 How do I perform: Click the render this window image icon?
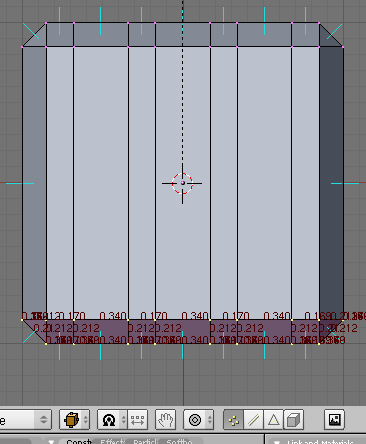[x=334, y=419]
